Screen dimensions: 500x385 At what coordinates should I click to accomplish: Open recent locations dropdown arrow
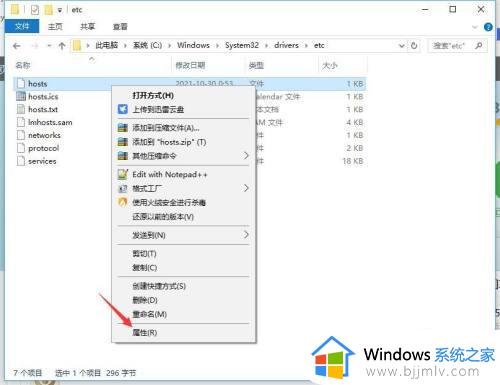click(x=49, y=46)
